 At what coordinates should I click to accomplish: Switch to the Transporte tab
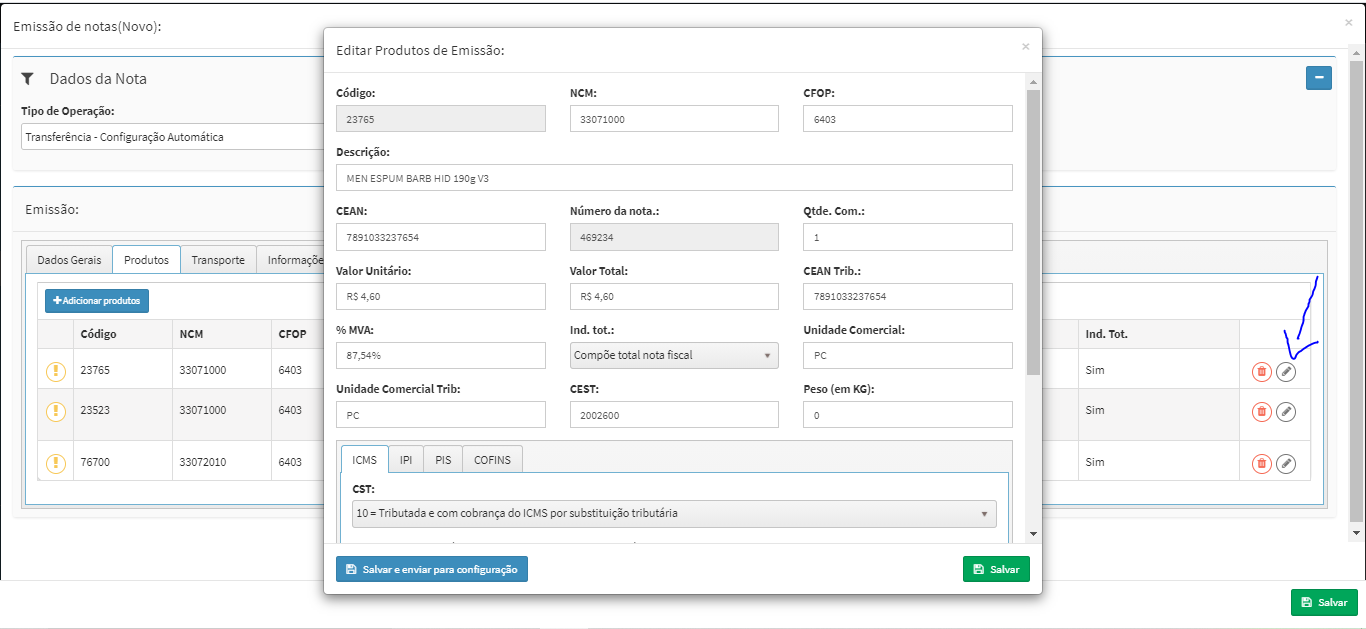[x=218, y=259]
